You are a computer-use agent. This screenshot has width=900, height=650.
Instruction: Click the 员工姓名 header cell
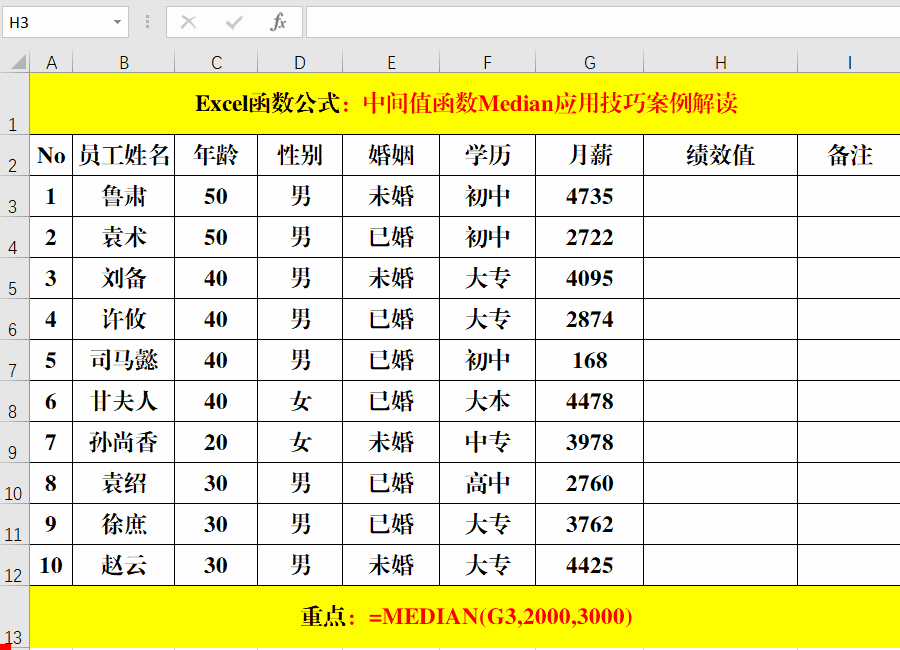click(123, 155)
